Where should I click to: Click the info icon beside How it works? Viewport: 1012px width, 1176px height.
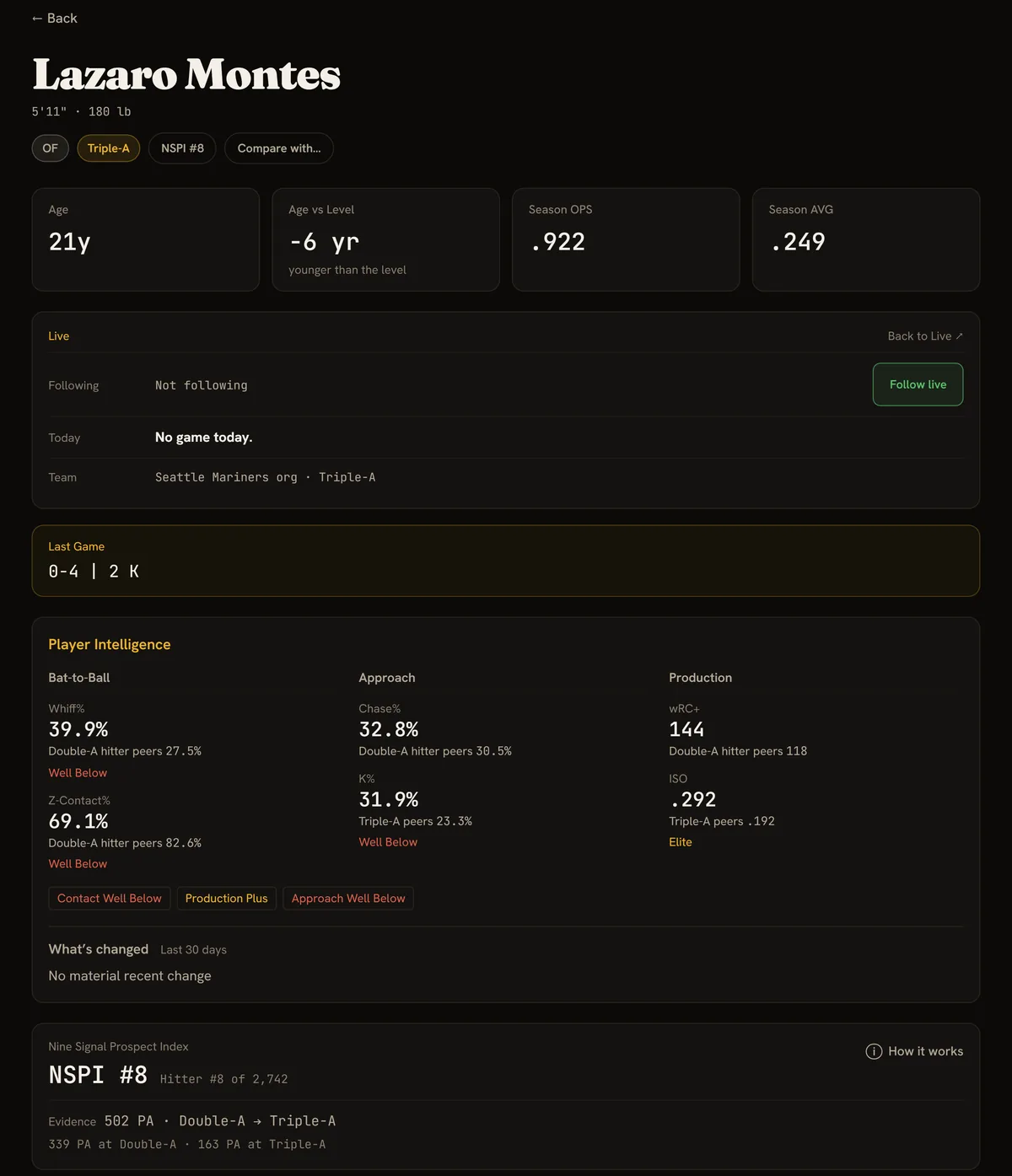pos(874,1051)
